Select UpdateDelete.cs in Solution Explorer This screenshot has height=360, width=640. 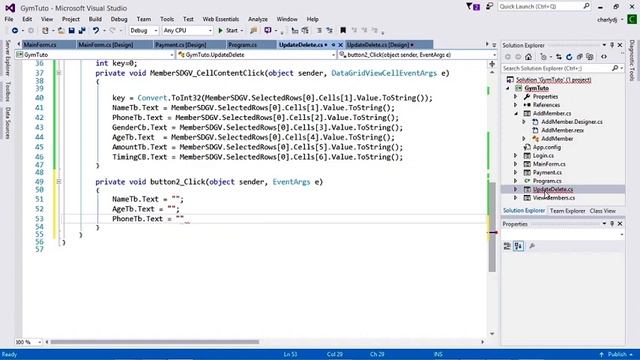[x=553, y=189]
